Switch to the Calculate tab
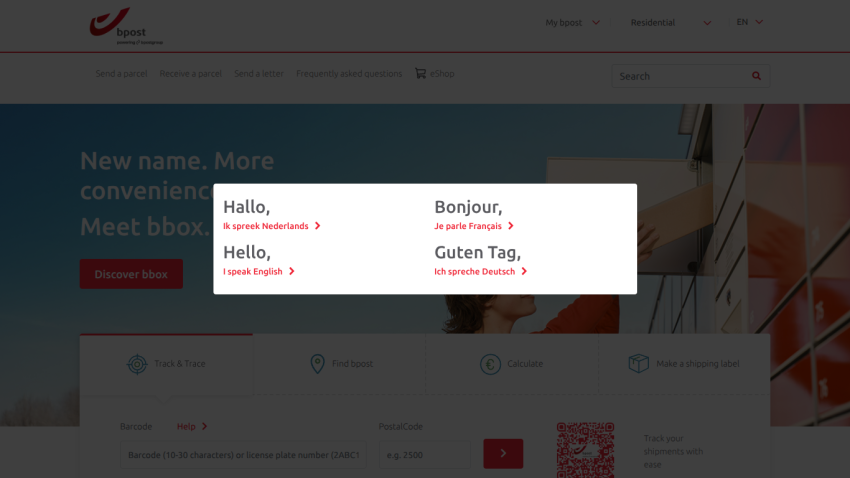Image resolution: width=850 pixels, height=478 pixels. coord(512,364)
